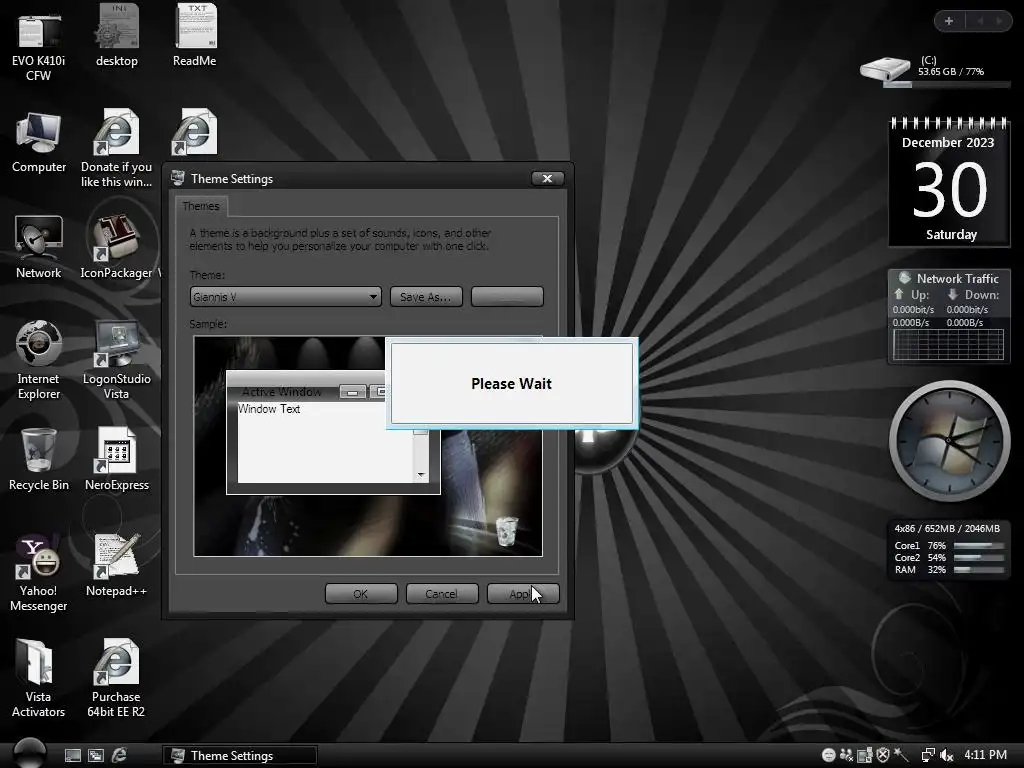This screenshot has height=768, width=1024.
Task: Click Cancel in Theme Settings
Action: (442, 594)
